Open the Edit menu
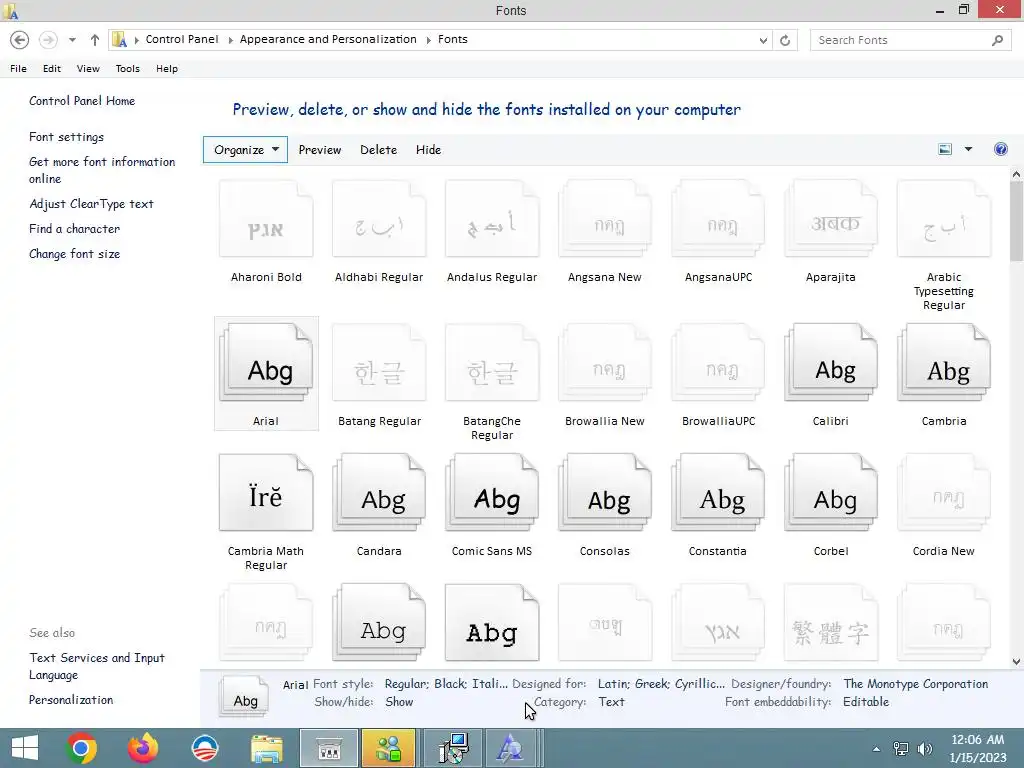Screen dimensions: 1024x768 point(52,69)
